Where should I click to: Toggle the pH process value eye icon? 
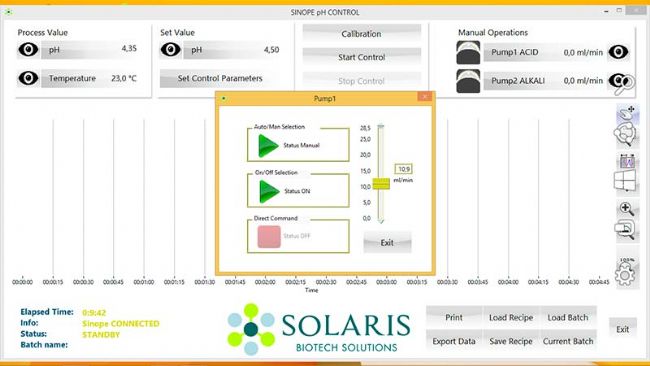(x=28, y=50)
